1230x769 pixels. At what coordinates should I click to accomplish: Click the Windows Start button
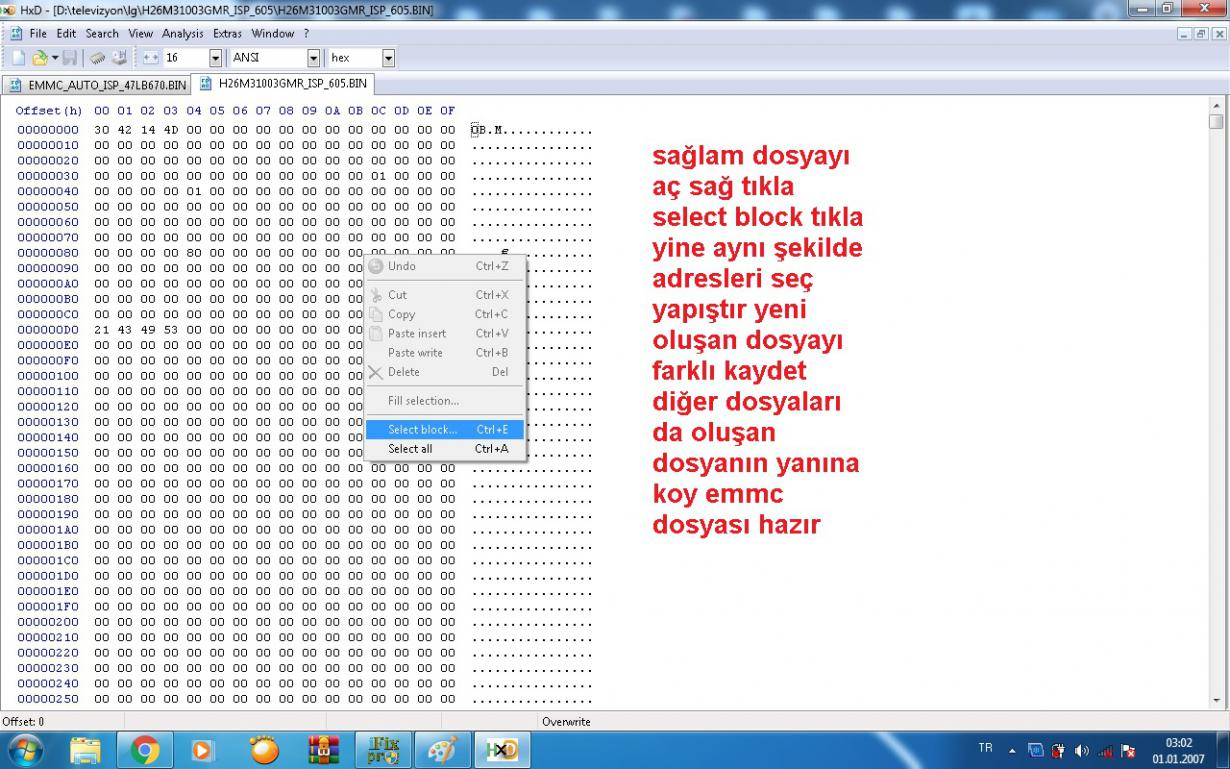[25, 750]
